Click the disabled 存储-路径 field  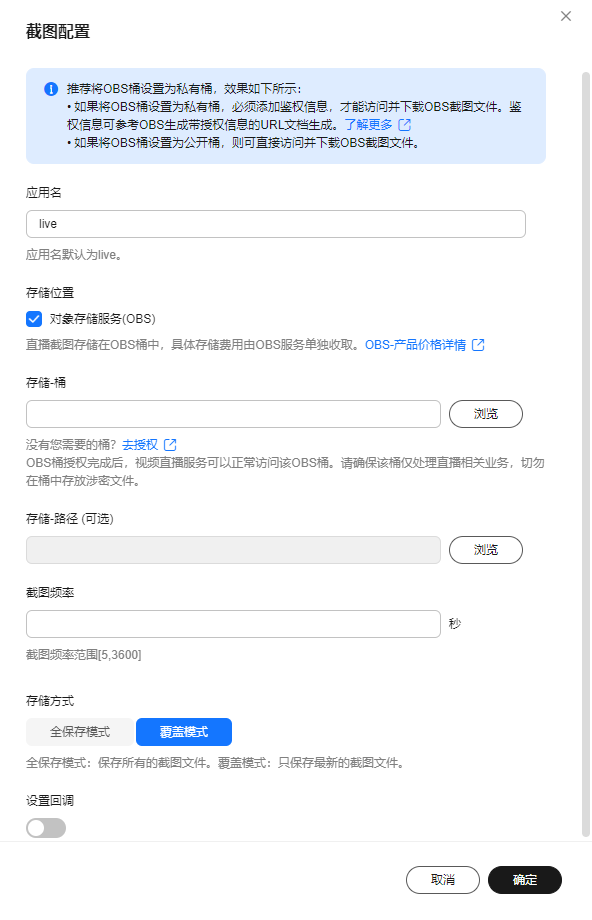234,550
